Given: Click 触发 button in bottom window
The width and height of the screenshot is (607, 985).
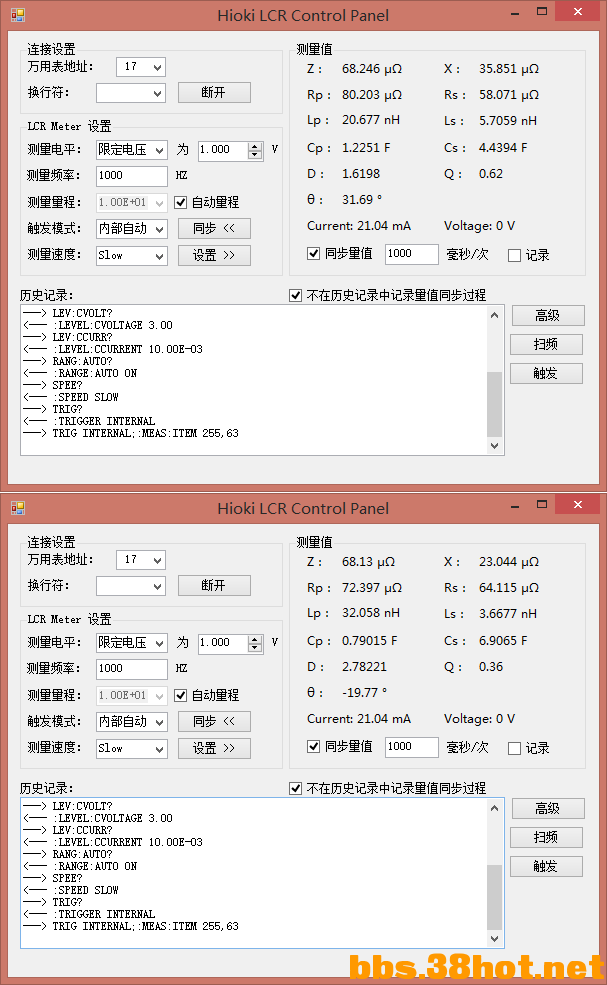Looking at the screenshot, I should (547, 866).
